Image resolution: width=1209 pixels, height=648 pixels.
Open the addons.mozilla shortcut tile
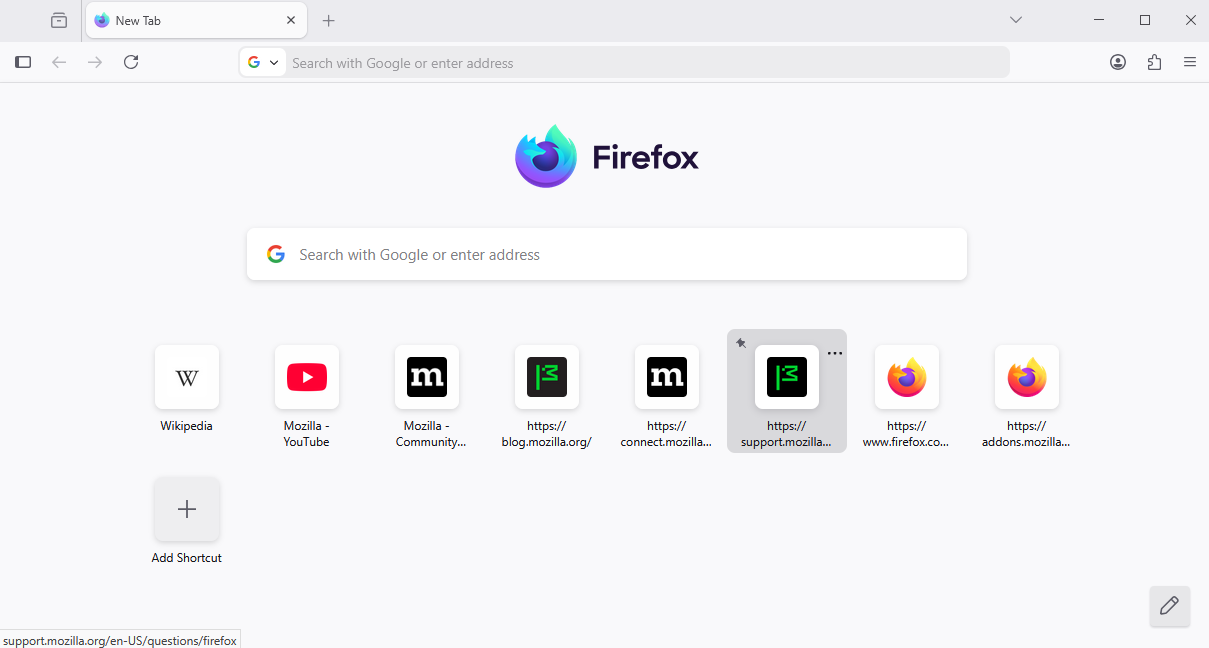click(1027, 377)
